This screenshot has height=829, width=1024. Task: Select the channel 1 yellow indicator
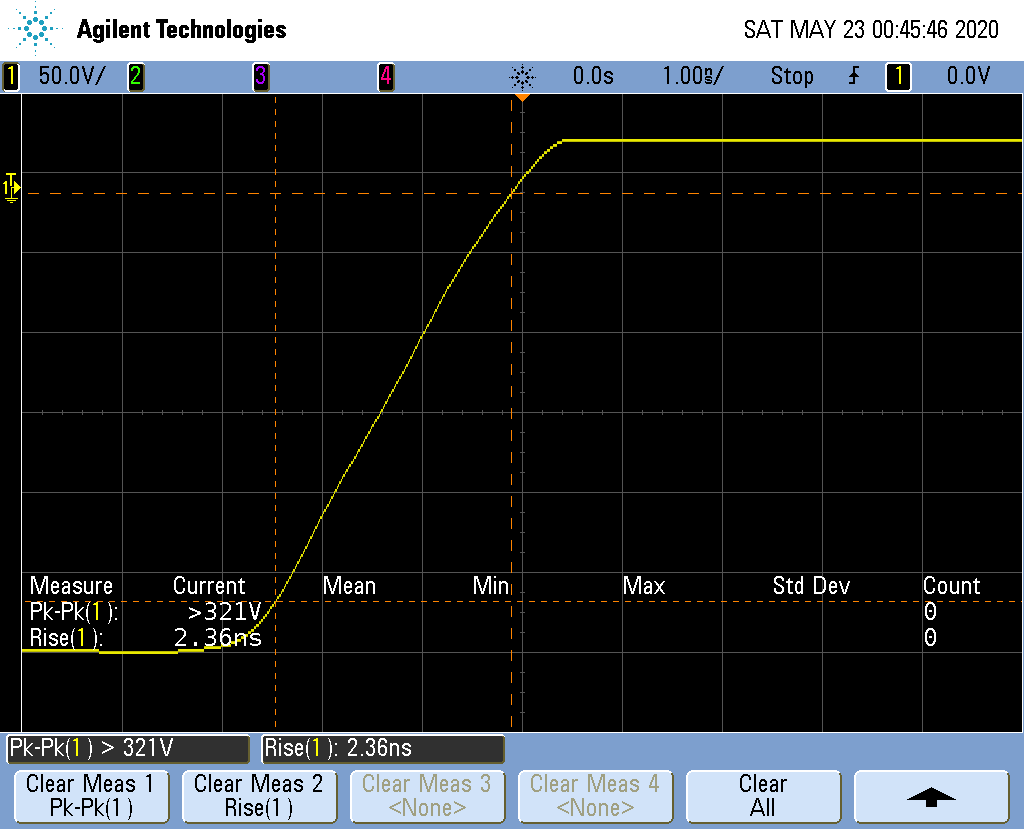11,76
